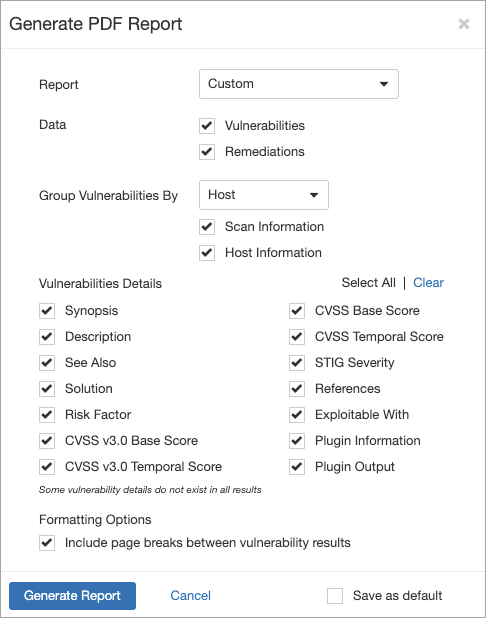Toggle the Solution checkbox

pyautogui.click(x=47, y=389)
